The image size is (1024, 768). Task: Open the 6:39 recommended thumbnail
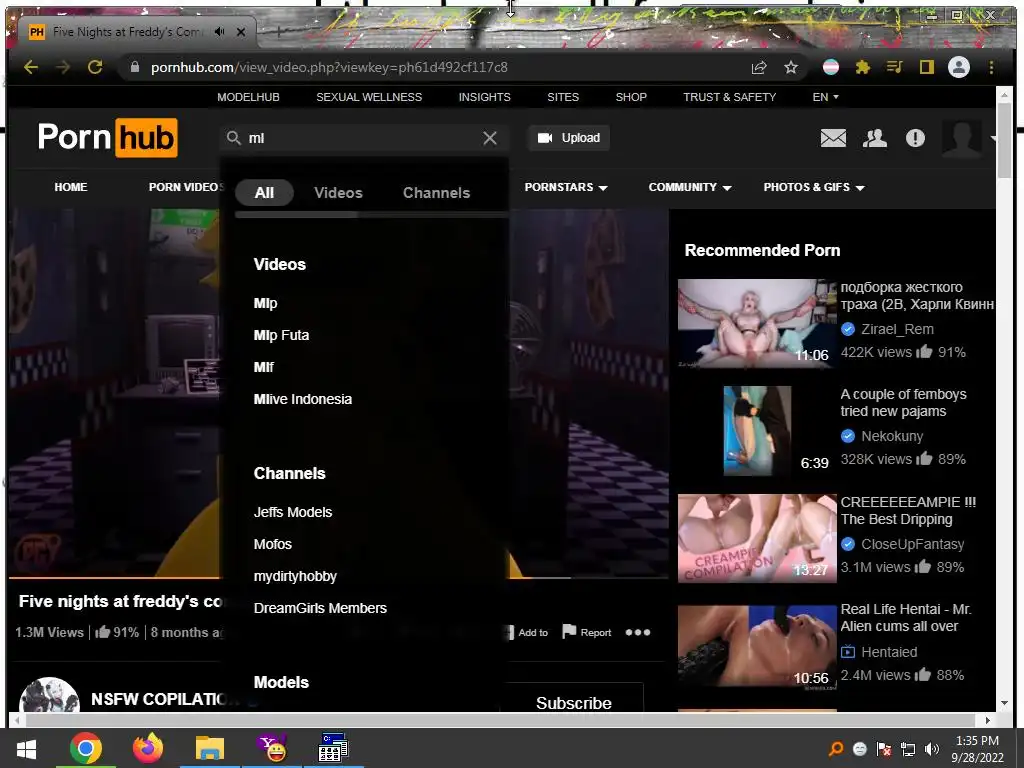(x=758, y=430)
